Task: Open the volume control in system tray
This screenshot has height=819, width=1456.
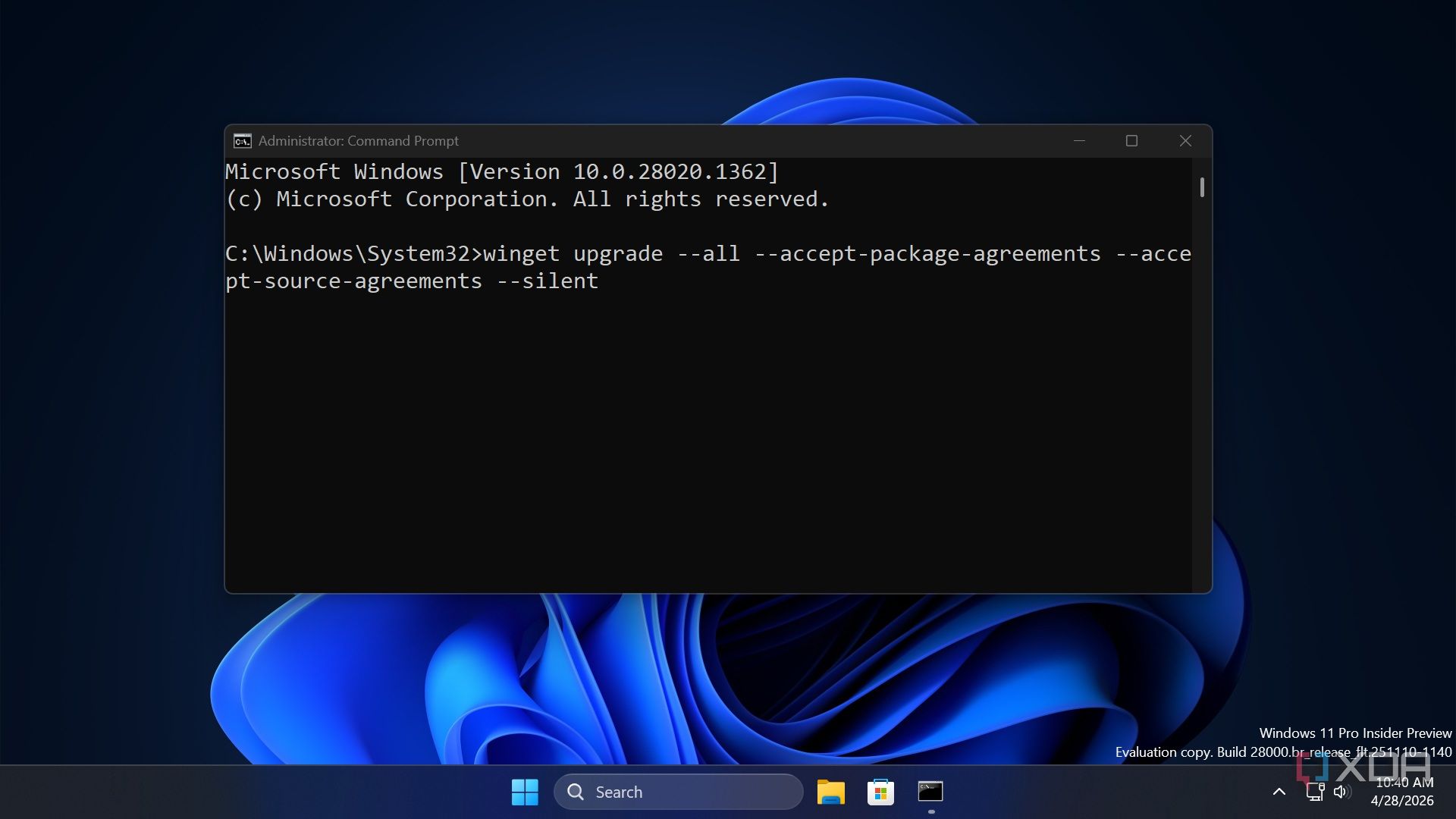Action: point(1342,792)
